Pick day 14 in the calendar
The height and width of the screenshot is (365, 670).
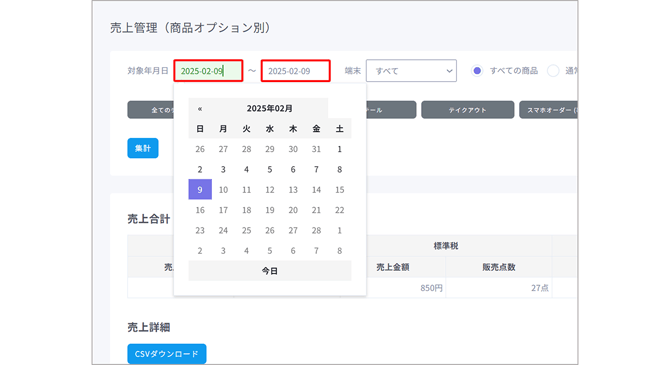click(x=316, y=190)
